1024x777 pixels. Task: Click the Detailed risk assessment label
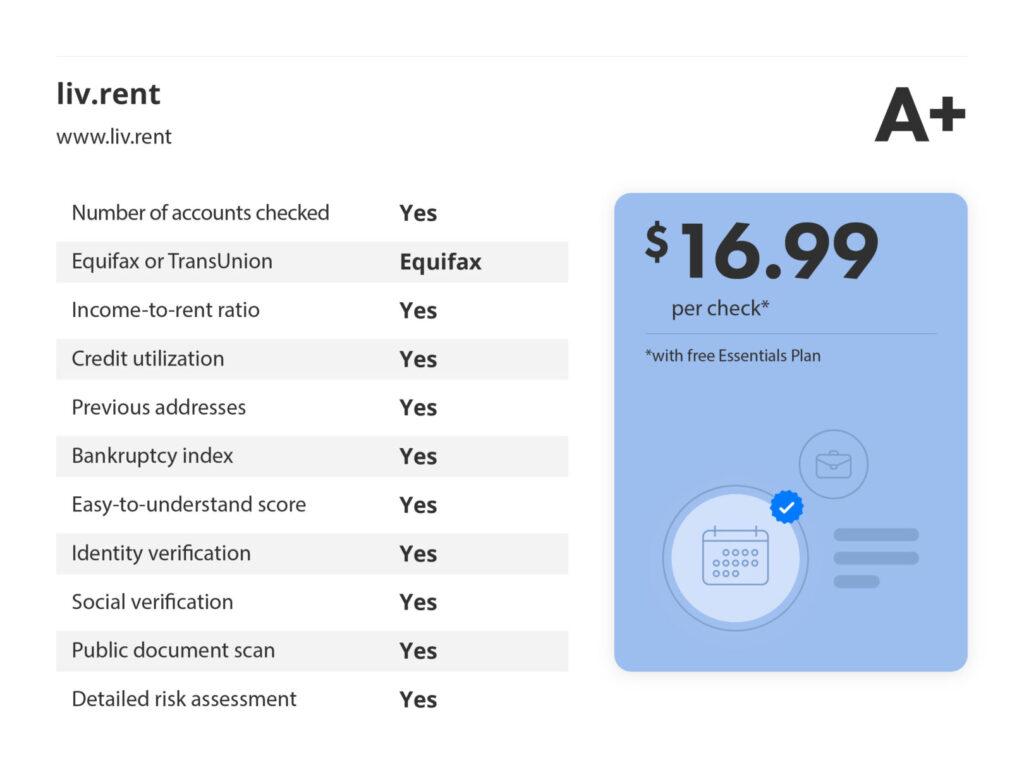click(184, 699)
